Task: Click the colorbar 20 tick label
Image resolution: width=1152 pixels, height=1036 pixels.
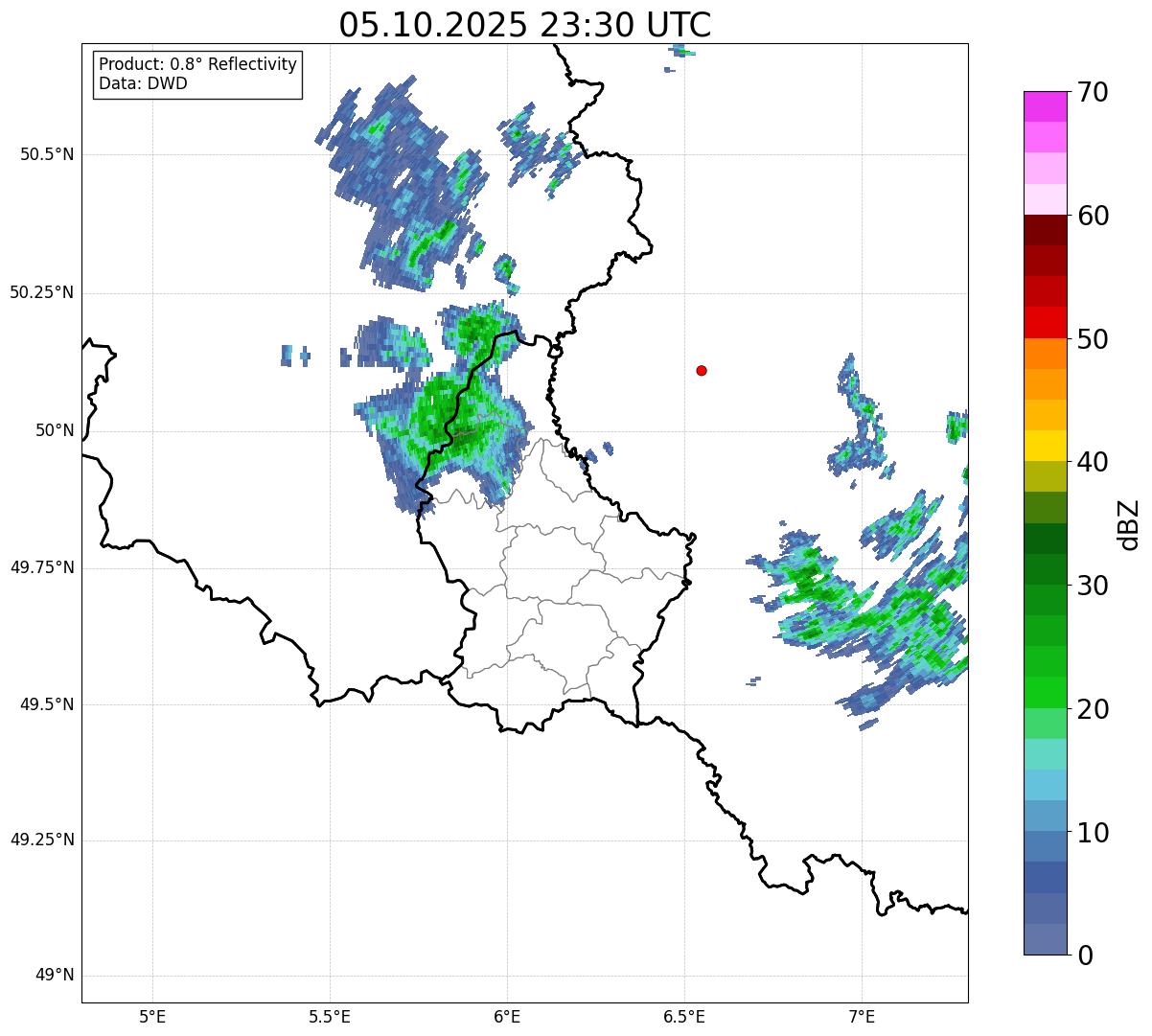Action: coord(1093,709)
